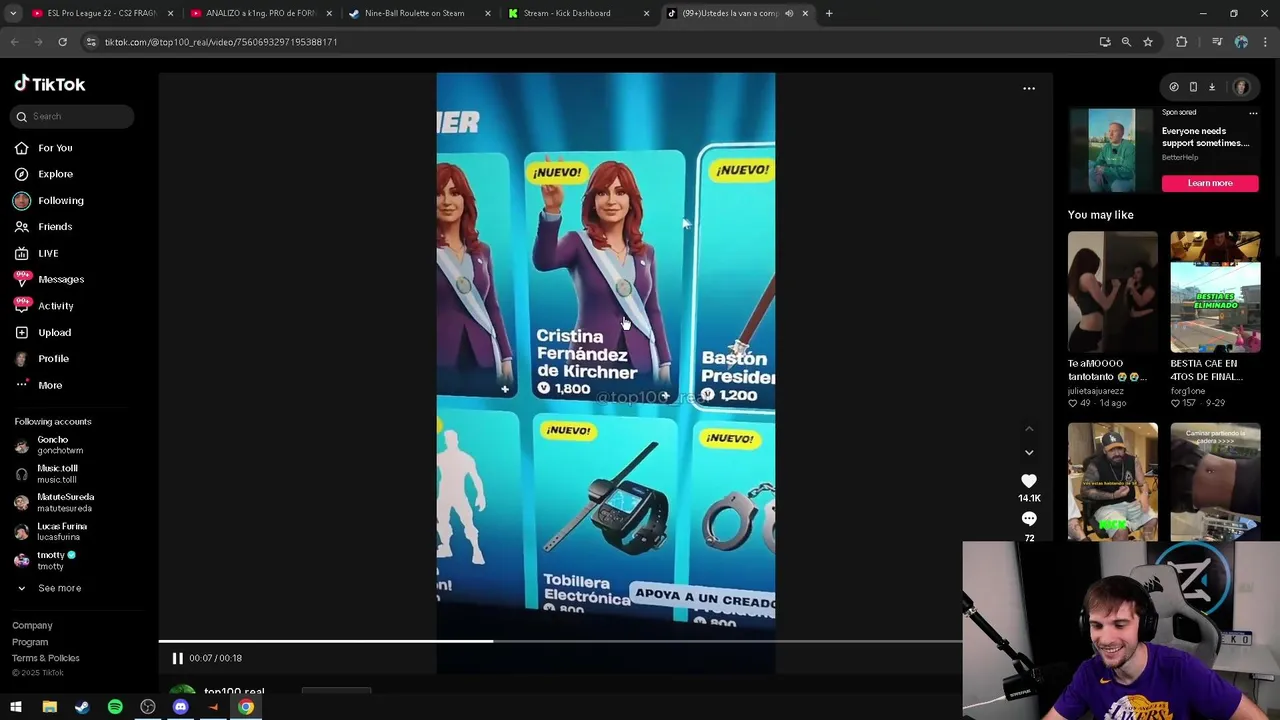Viewport: 1280px width, 720px height.
Task: Switch to Nine-Ball Roulette on Steam tab
Action: pos(419,13)
